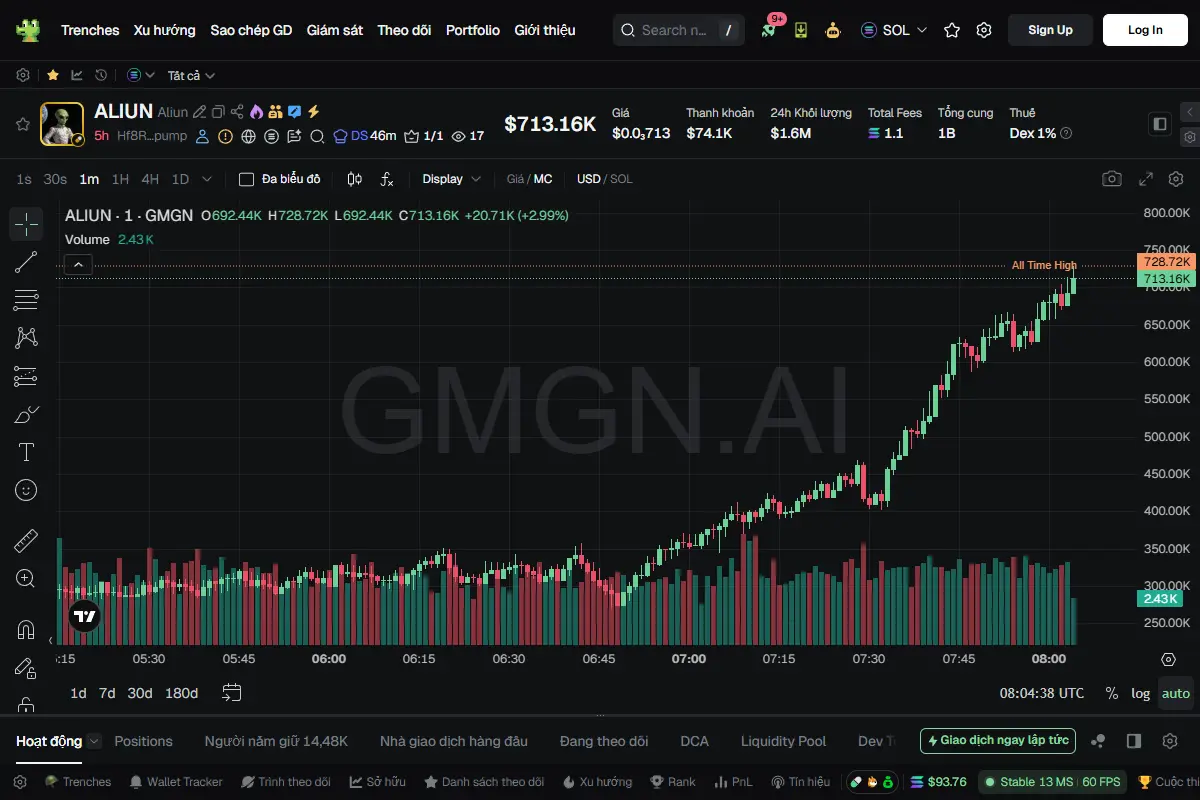Select the trend line drawing tool
1200x800 pixels.
(x=26, y=262)
